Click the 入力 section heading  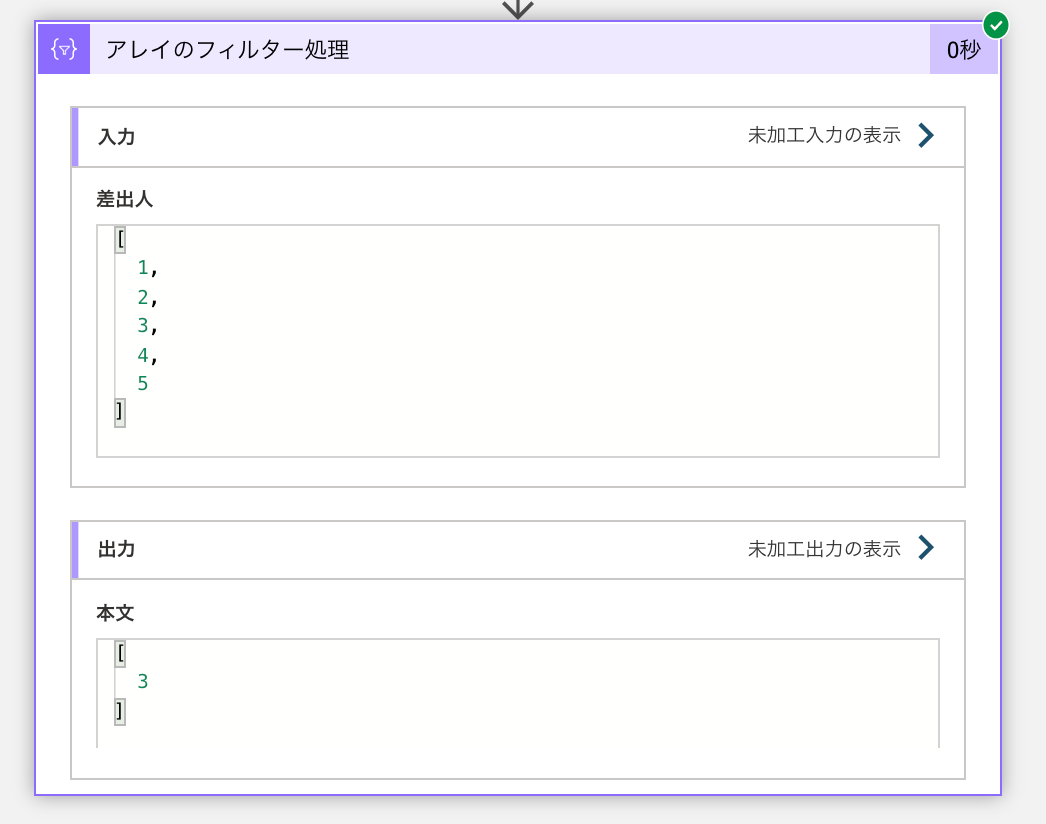(117, 137)
